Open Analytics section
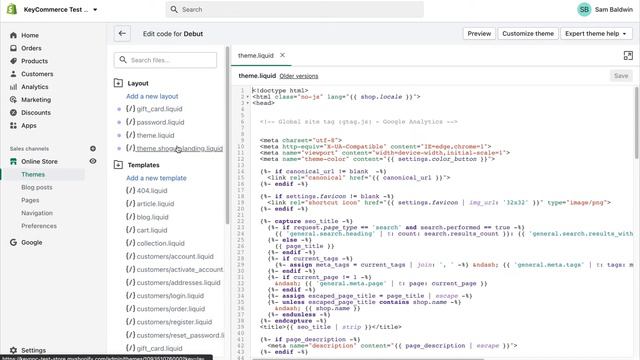This screenshot has height=360, width=640. 35,87
